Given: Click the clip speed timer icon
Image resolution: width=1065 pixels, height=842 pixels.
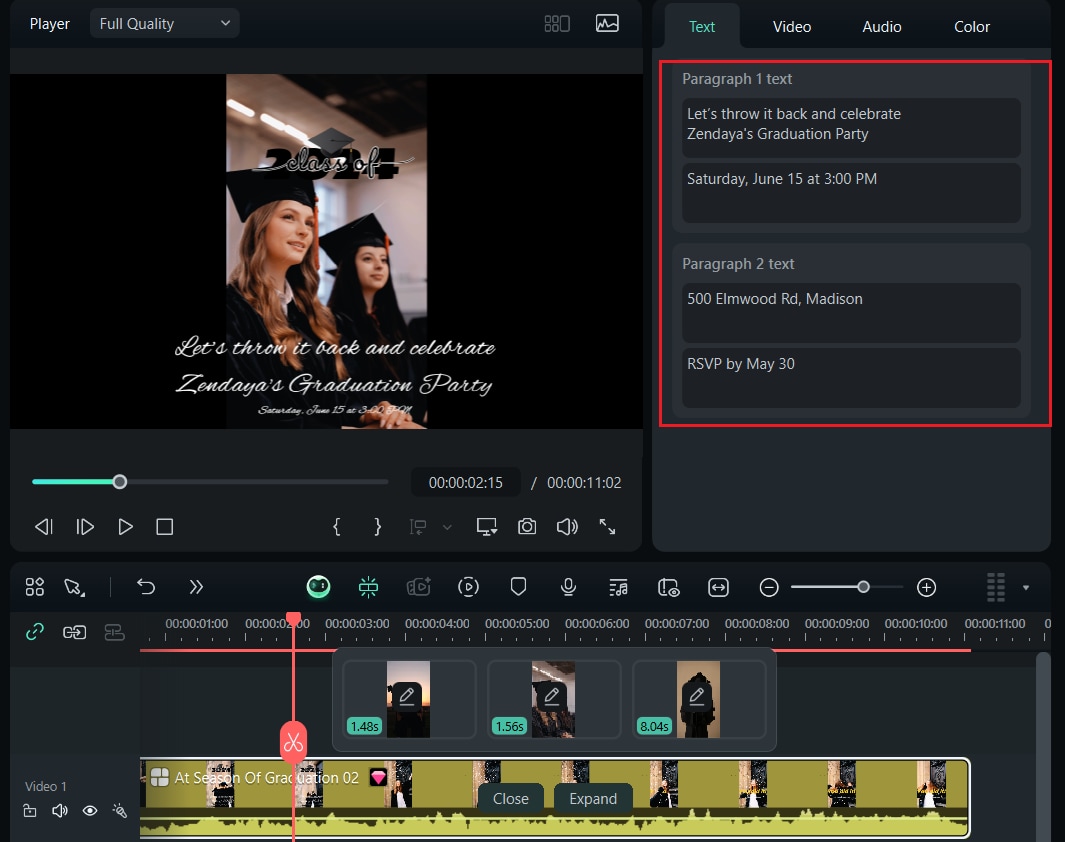Looking at the screenshot, I should click(668, 587).
